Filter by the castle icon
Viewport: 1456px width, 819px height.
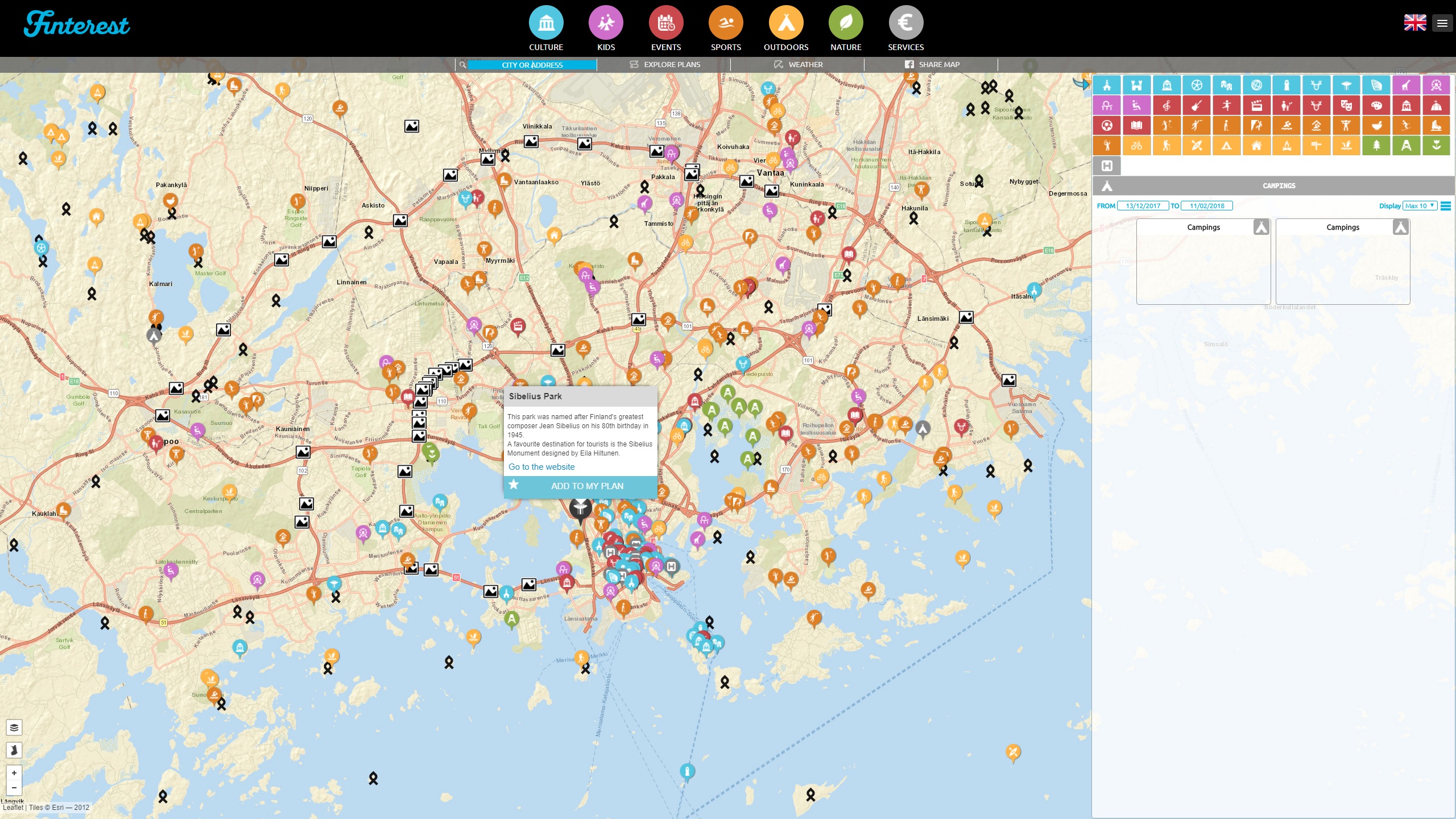coord(1137,85)
